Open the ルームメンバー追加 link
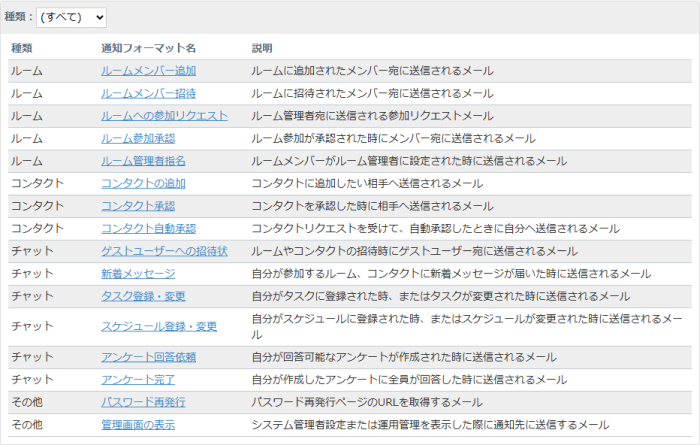Image resolution: width=700 pixels, height=445 pixels. (148, 71)
